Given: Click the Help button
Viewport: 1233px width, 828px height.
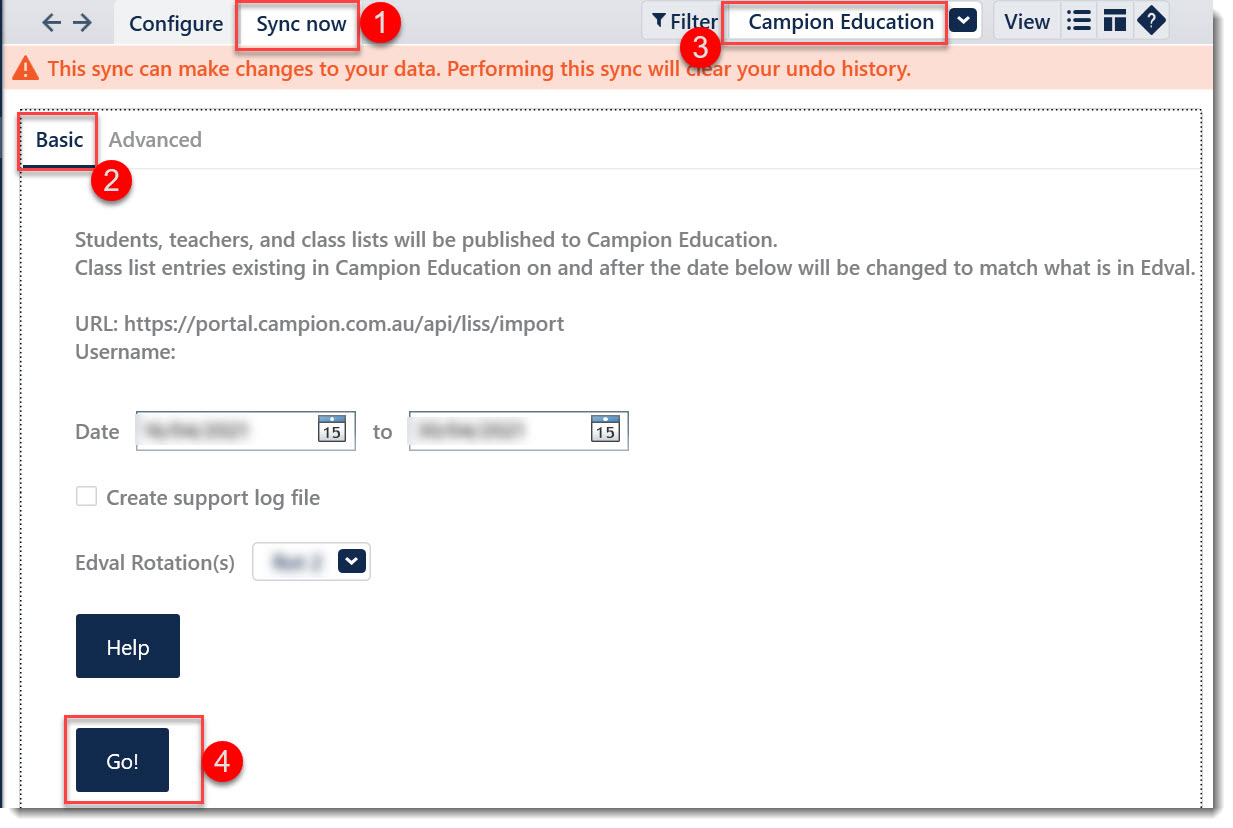Looking at the screenshot, I should [x=128, y=646].
